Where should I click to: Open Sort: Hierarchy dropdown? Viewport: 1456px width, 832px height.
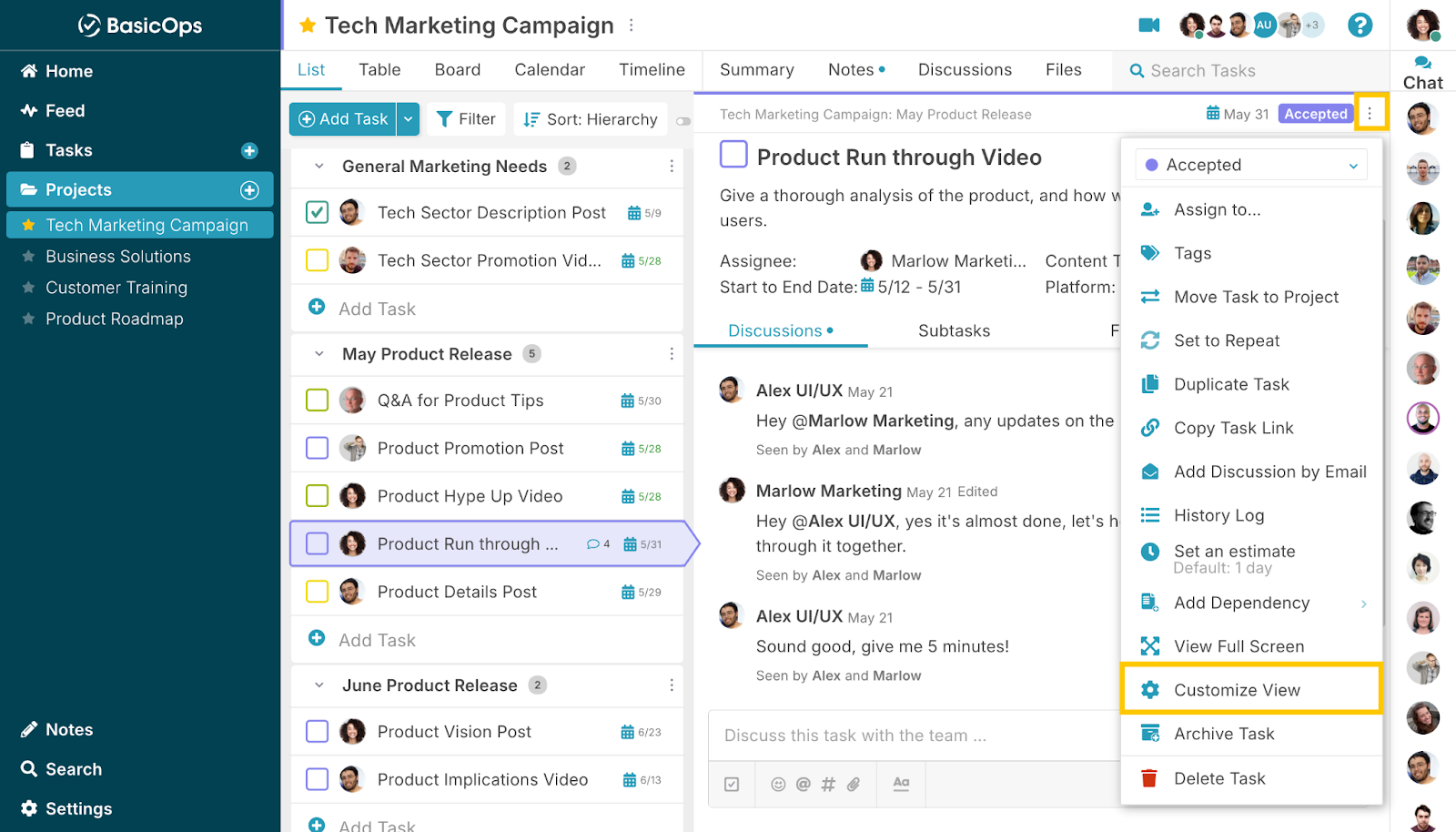coord(591,119)
